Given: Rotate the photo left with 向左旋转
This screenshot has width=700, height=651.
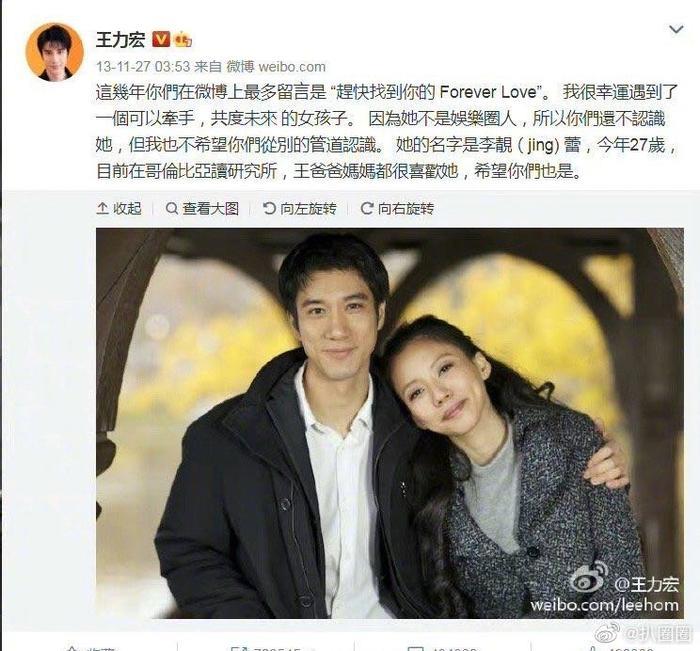Looking at the screenshot, I should 300,208.
